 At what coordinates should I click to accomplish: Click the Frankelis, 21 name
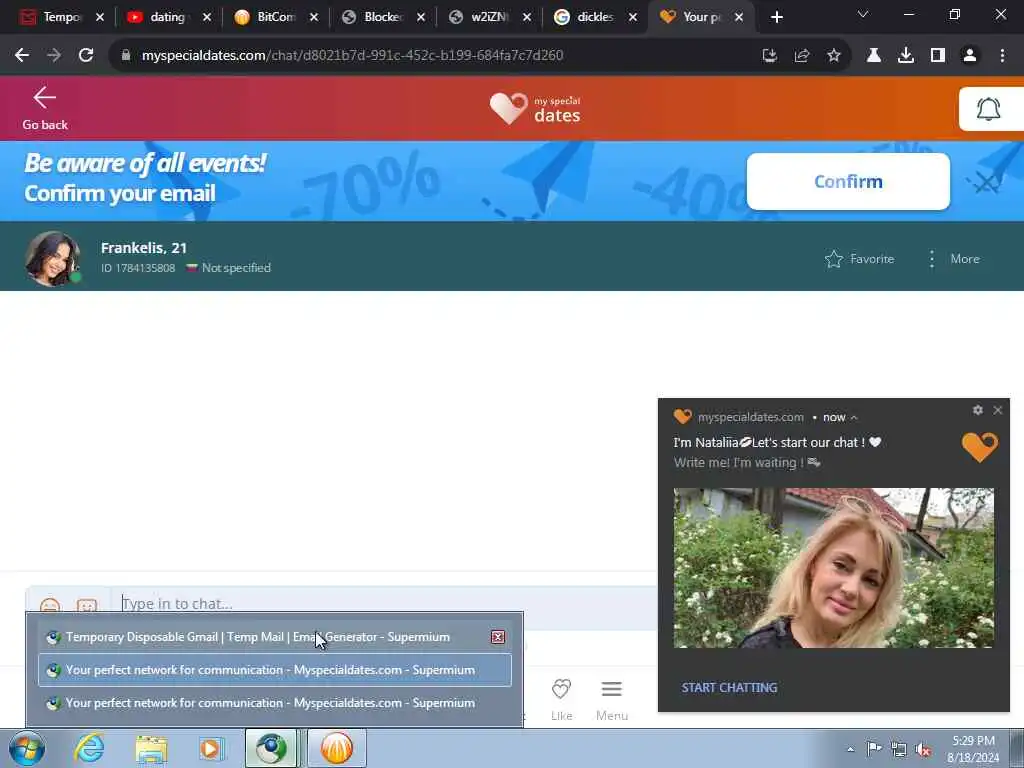pos(144,248)
